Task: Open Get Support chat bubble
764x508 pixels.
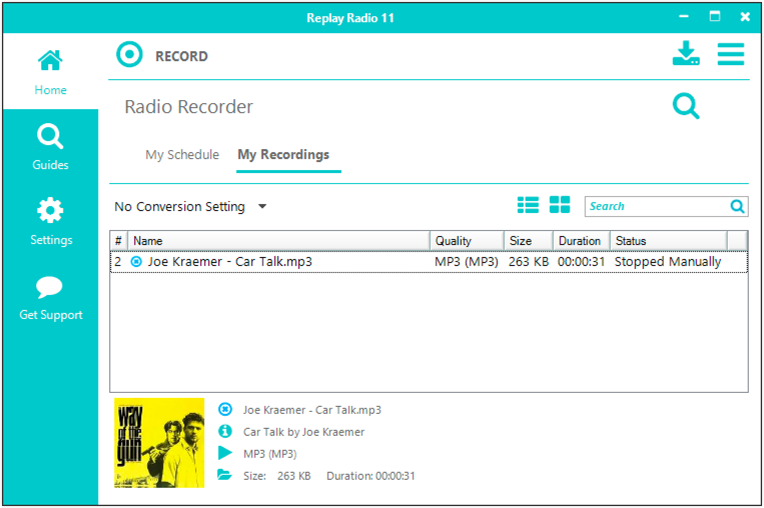Action: [51, 298]
